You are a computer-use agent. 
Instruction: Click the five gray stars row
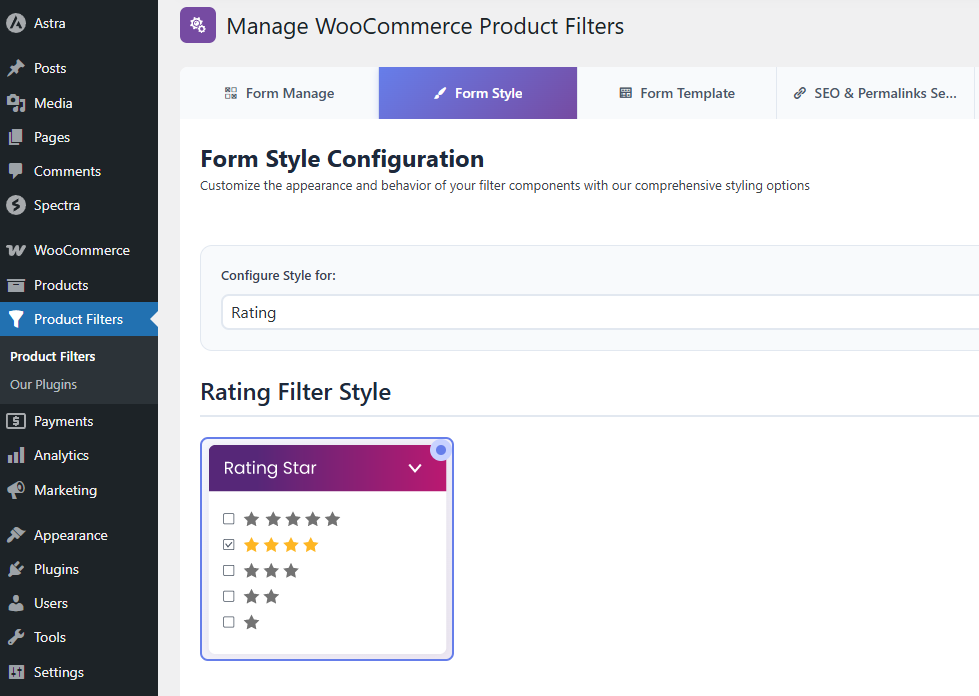(292, 519)
